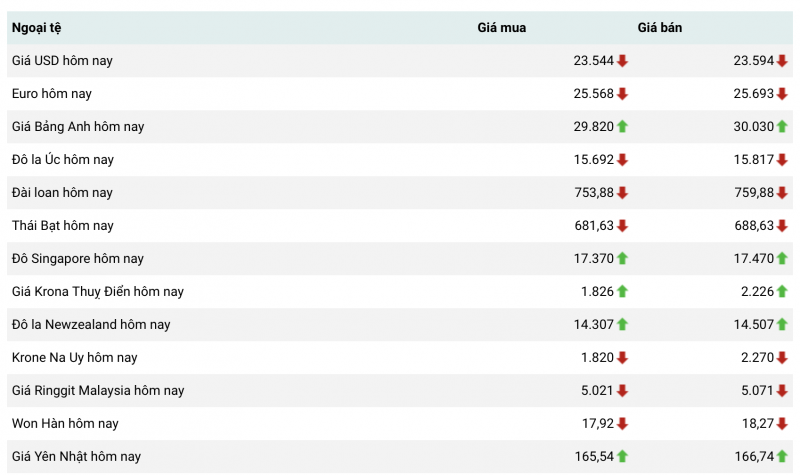Click green up arrow beside Krona Thuỵ Điển sell price 2.226
The width and height of the screenshot is (800, 475).
[x=782, y=292]
